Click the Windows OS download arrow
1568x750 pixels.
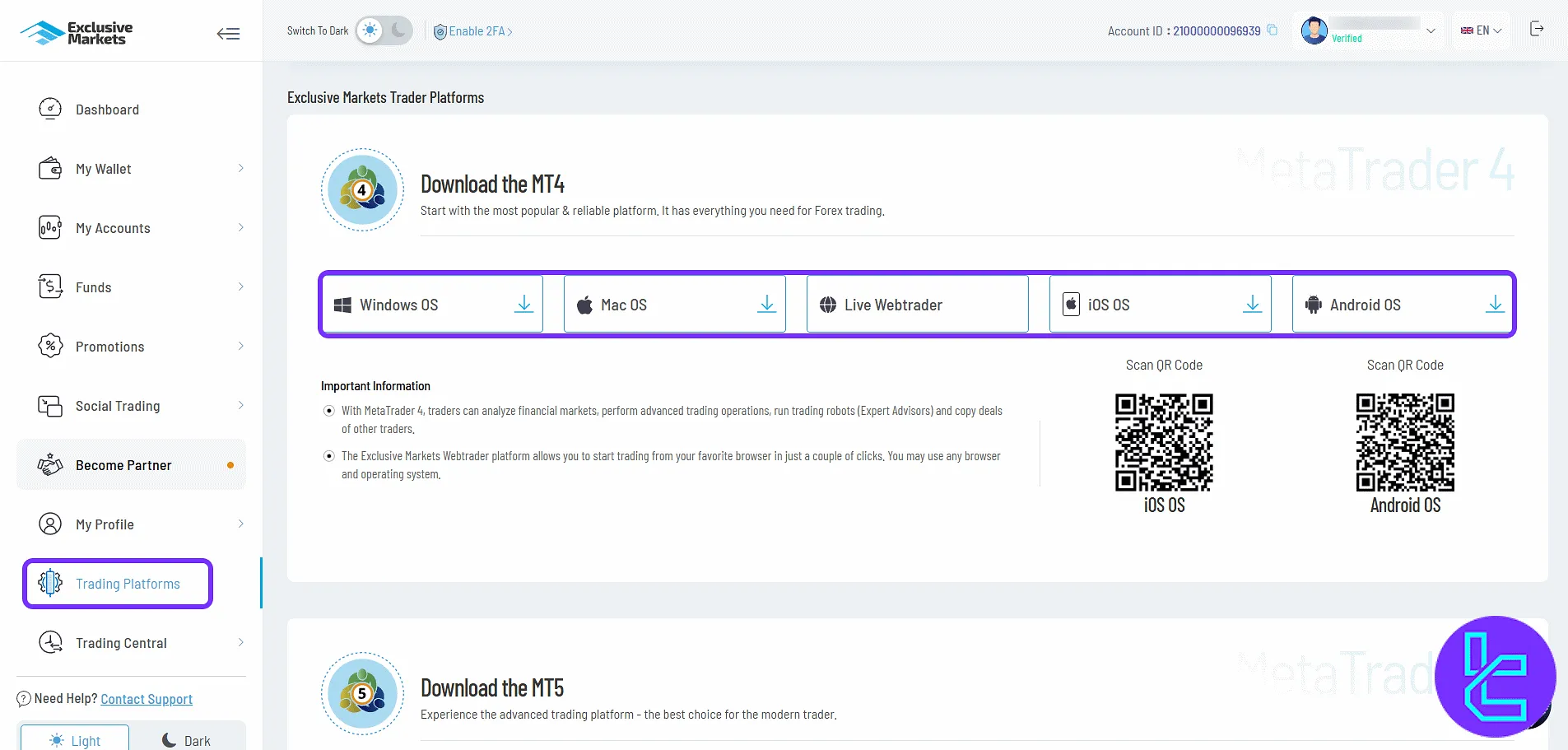pos(523,305)
